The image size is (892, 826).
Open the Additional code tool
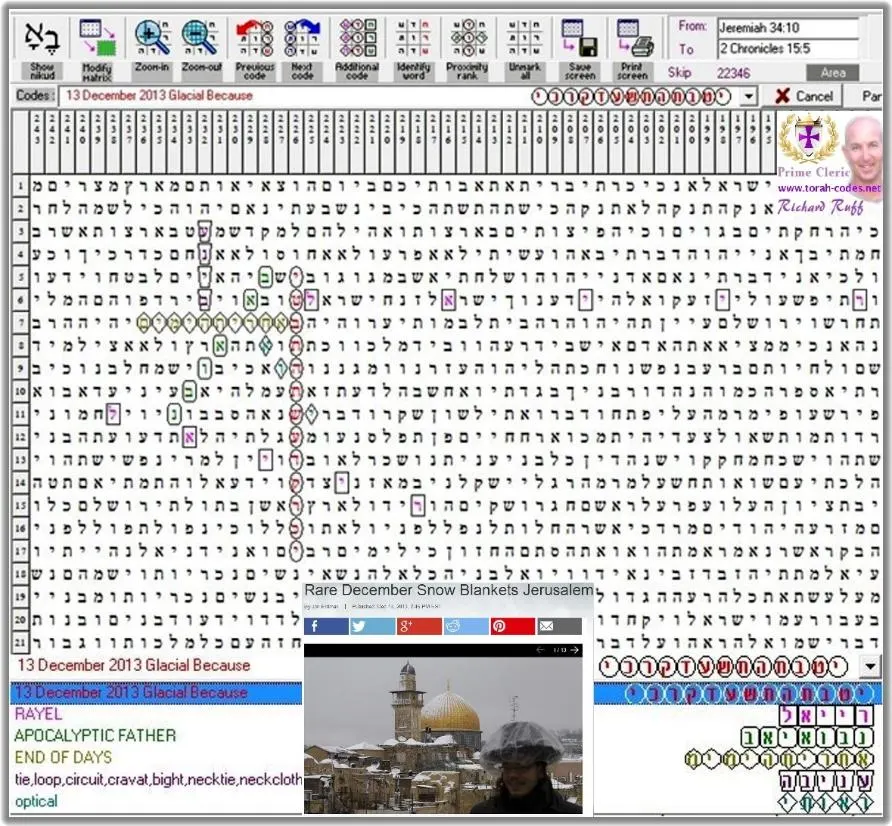(357, 38)
